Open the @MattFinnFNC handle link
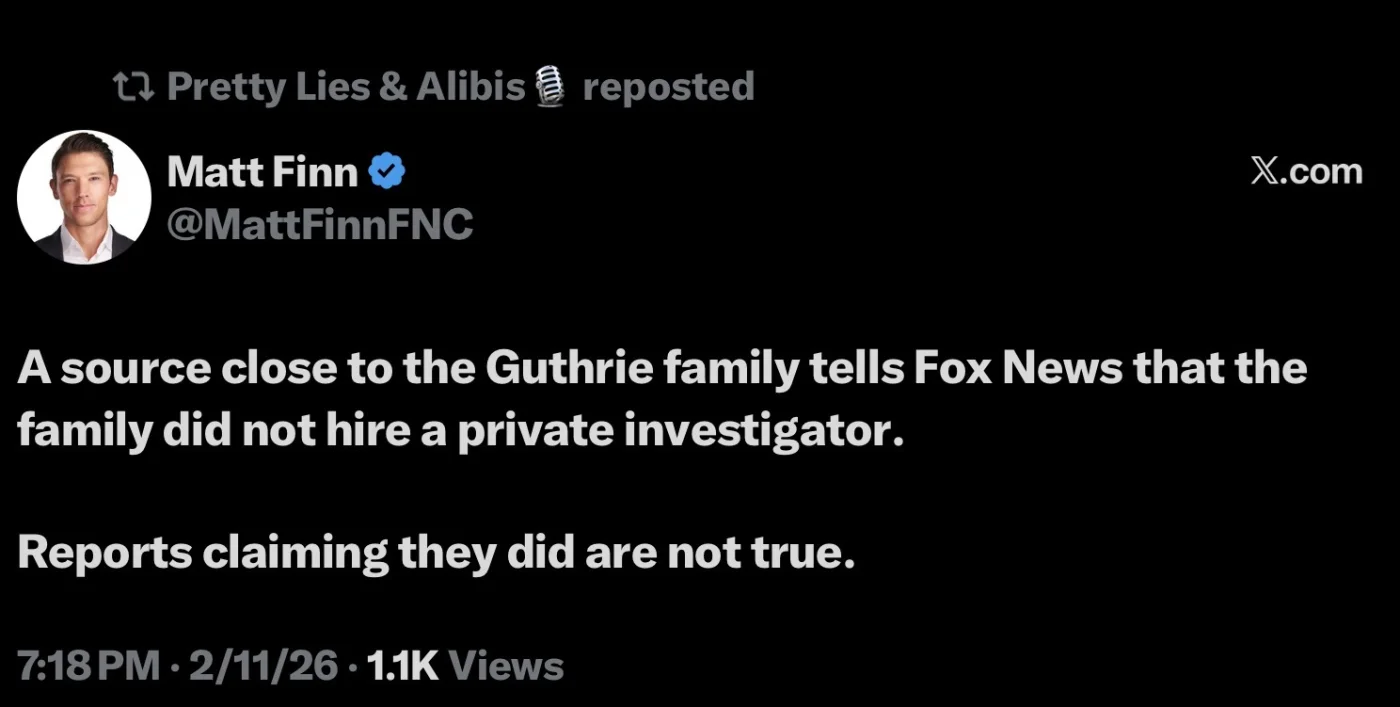Image resolution: width=1400 pixels, height=707 pixels. tap(319, 225)
